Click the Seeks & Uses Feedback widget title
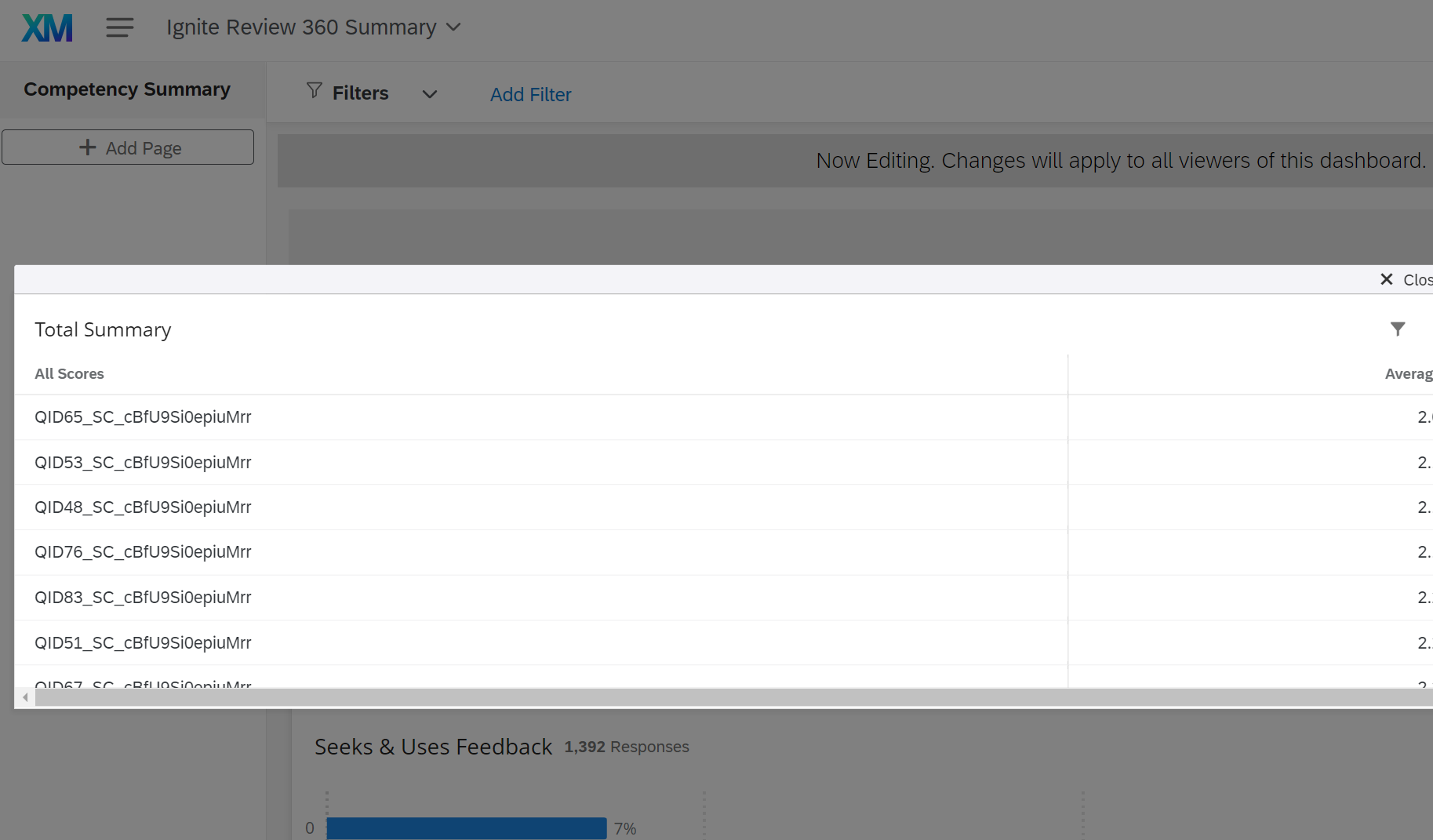The height and width of the screenshot is (840, 1433). point(433,747)
